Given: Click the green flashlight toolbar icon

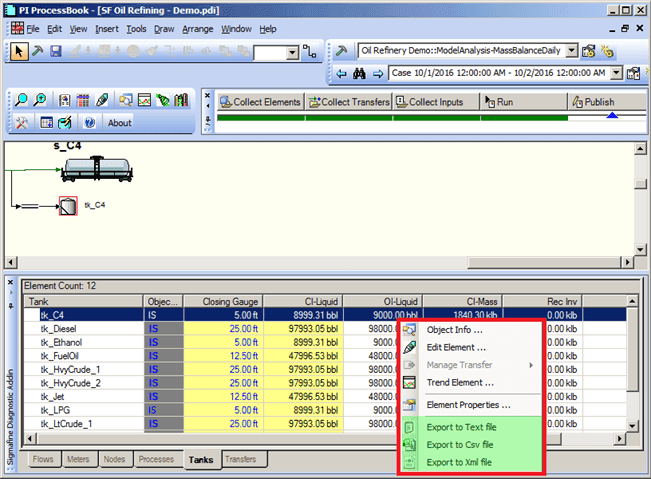Looking at the screenshot, I should pos(163,100).
